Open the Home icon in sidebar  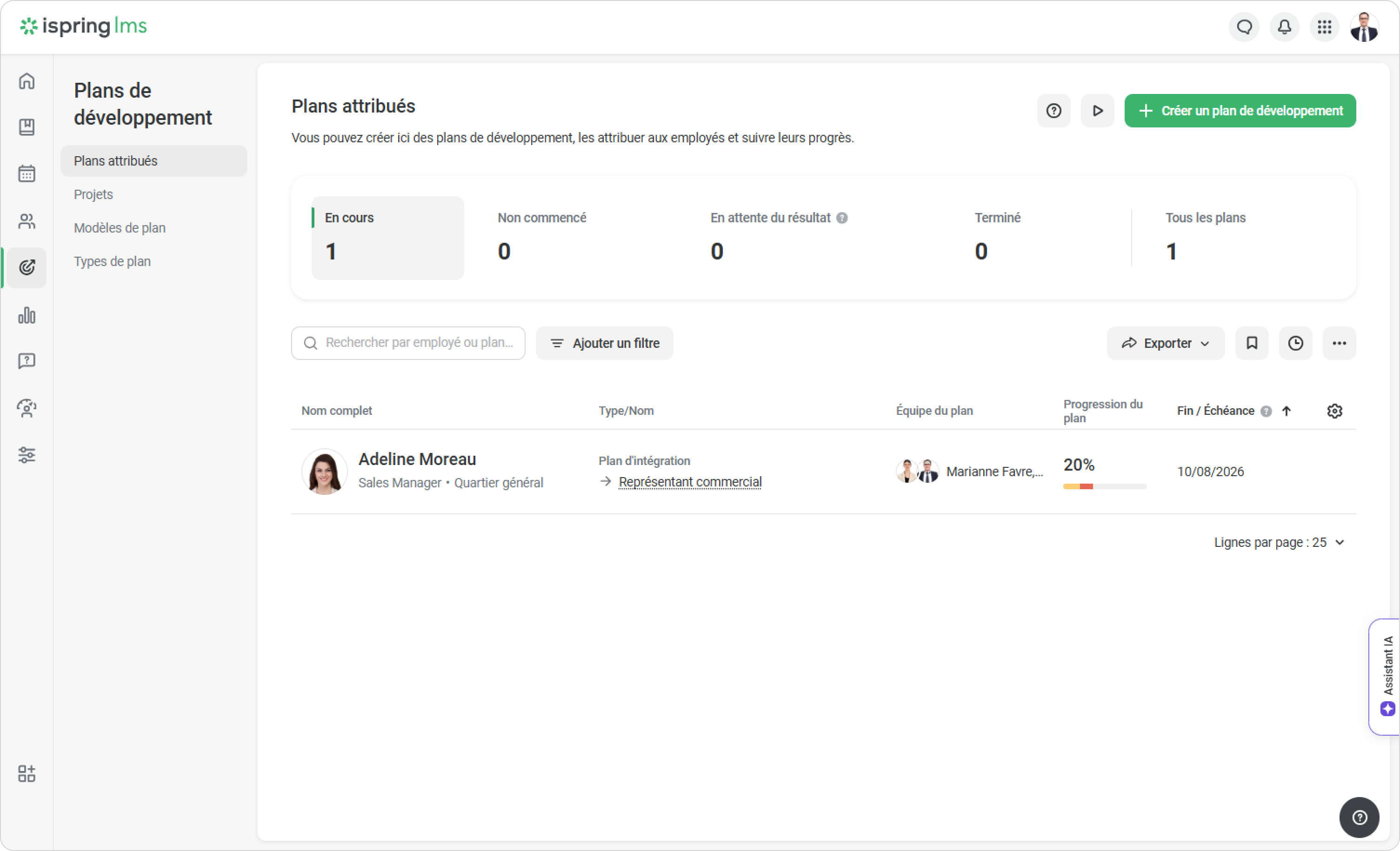click(x=27, y=81)
